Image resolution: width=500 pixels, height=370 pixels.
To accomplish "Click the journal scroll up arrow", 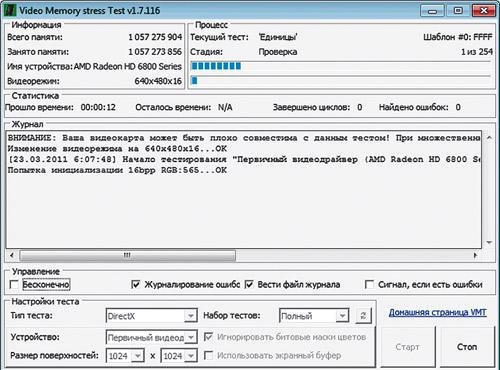I will [x=489, y=137].
